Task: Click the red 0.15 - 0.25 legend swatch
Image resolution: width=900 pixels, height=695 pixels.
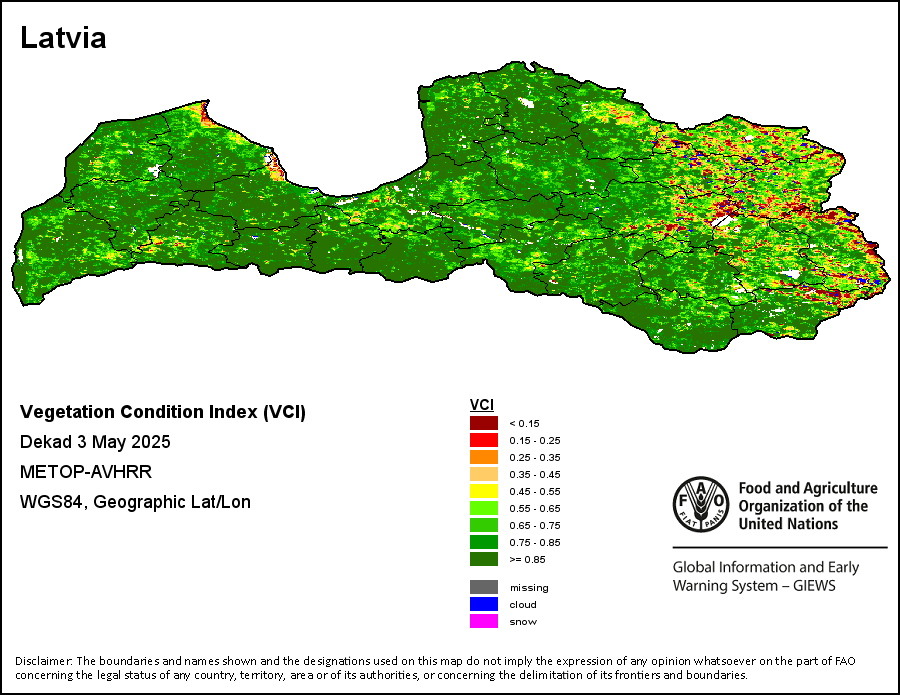Action: click(x=484, y=440)
